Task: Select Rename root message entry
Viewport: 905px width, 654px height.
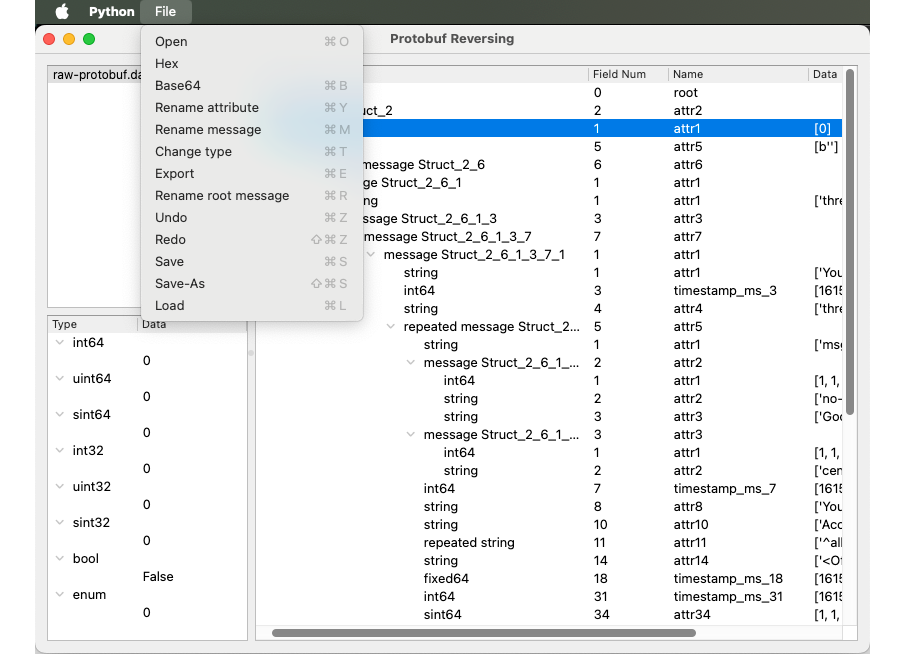Action: pyautogui.click(x=252, y=195)
